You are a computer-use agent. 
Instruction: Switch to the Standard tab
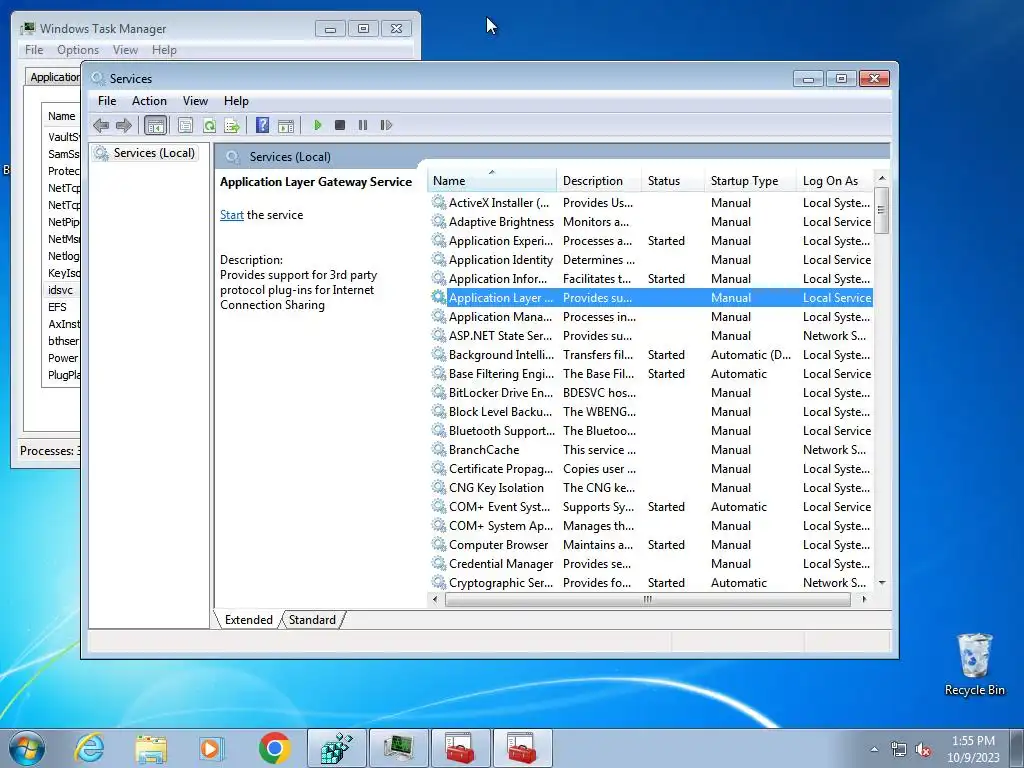[x=312, y=620]
